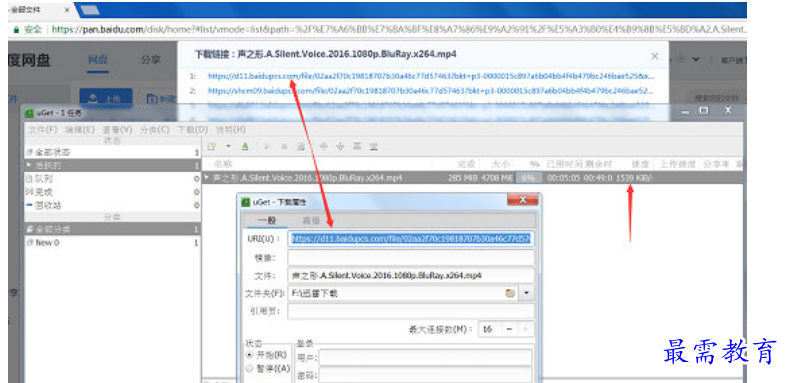
Task: Click the browser address bar URL
Action: (x=398, y=30)
